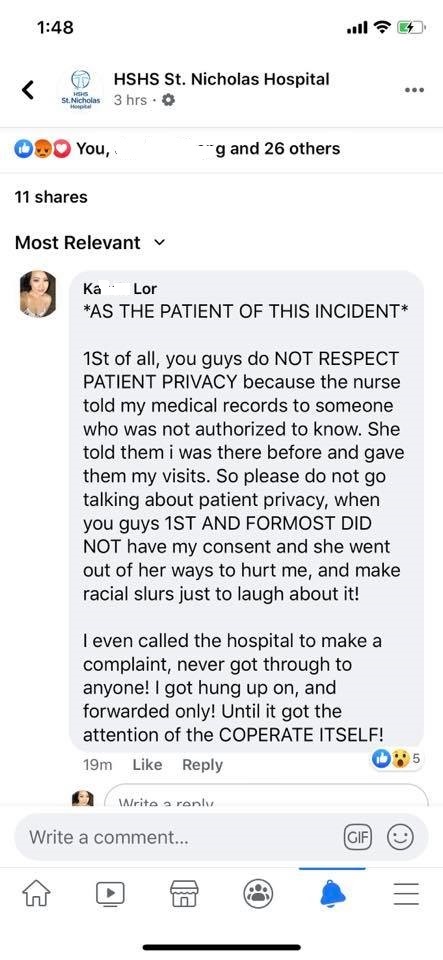The height and width of the screenshot is (960, 443).
Task: Tap the HSHS St. Nicholas Hospital logo
Action: pos(81,89)
